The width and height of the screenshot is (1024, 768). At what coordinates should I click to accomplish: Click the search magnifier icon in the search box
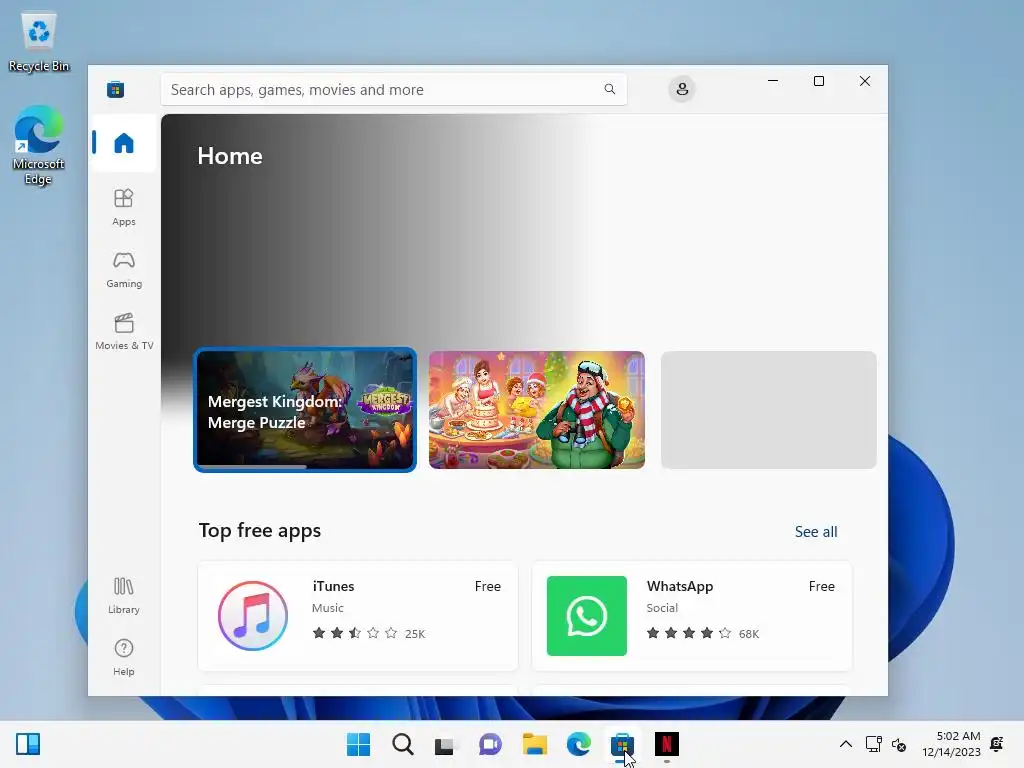coord(609,89)
